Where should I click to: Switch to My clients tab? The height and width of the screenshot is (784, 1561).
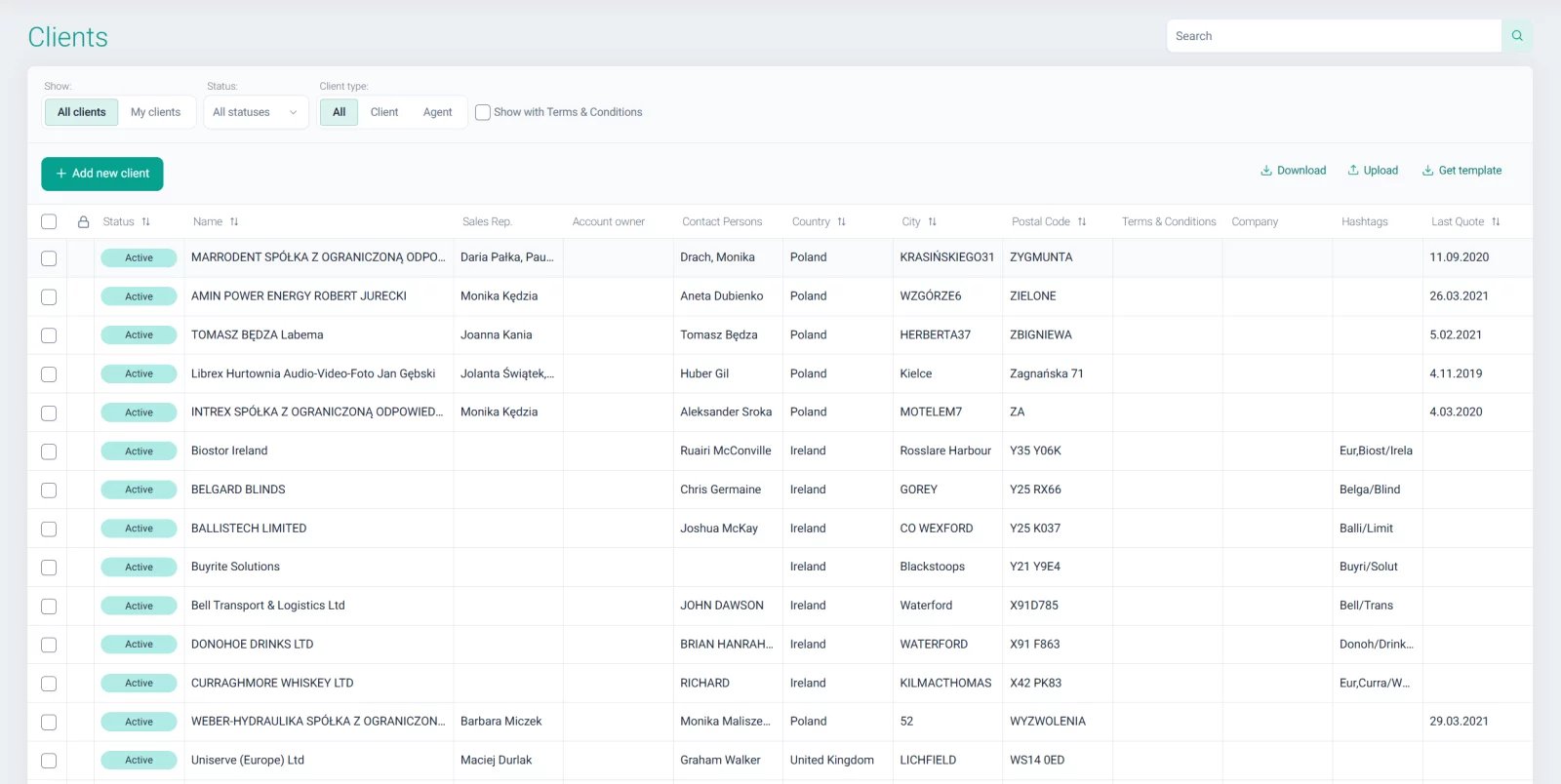click(x=156, y=112)
